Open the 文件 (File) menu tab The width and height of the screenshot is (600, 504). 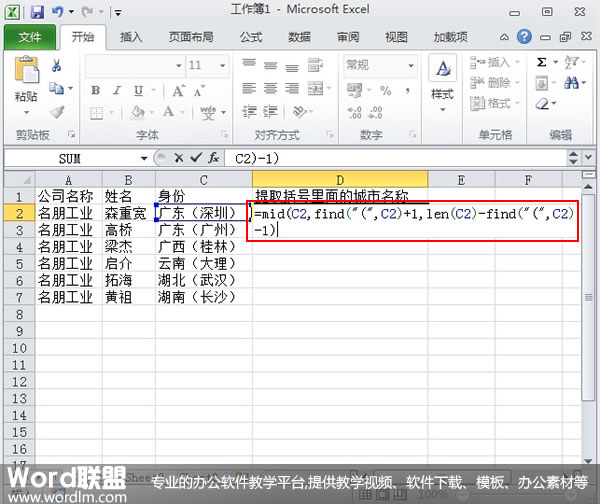pyautogui.click(x=30, y=38)
